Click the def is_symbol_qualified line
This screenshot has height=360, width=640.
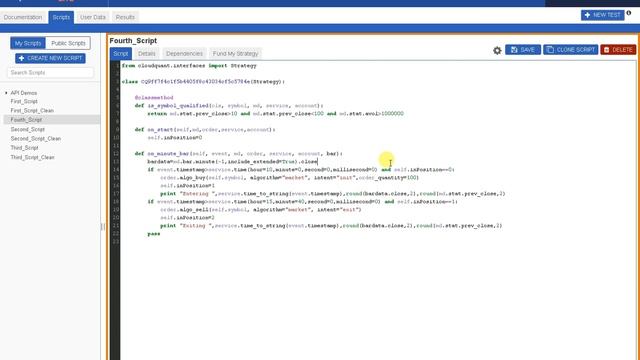coord(229,106)
